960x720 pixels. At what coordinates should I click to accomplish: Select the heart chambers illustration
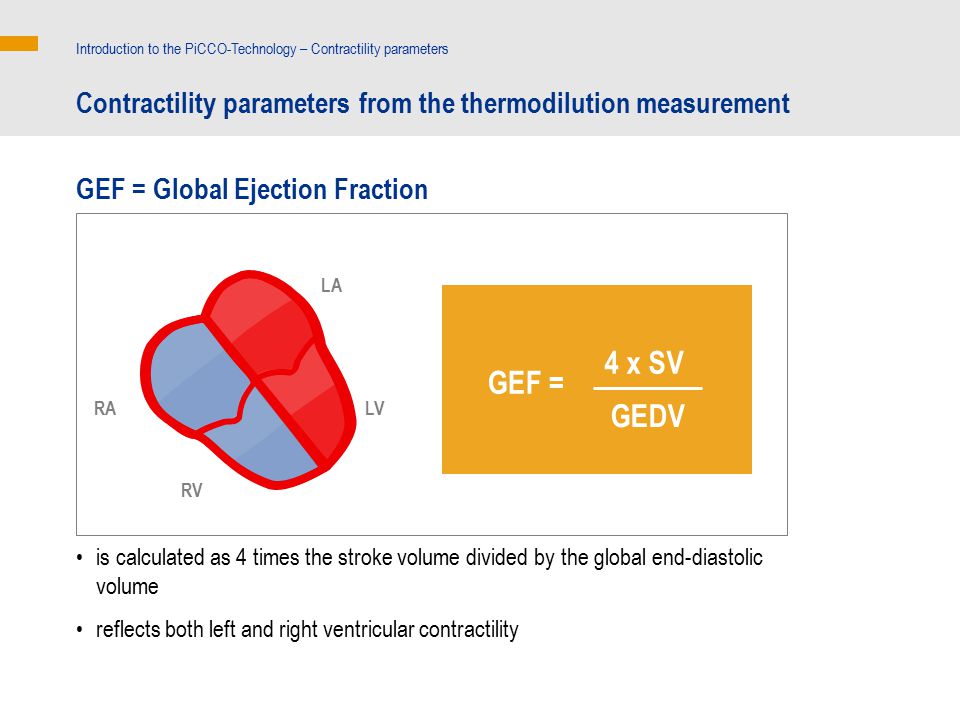(x=249, y=380)
